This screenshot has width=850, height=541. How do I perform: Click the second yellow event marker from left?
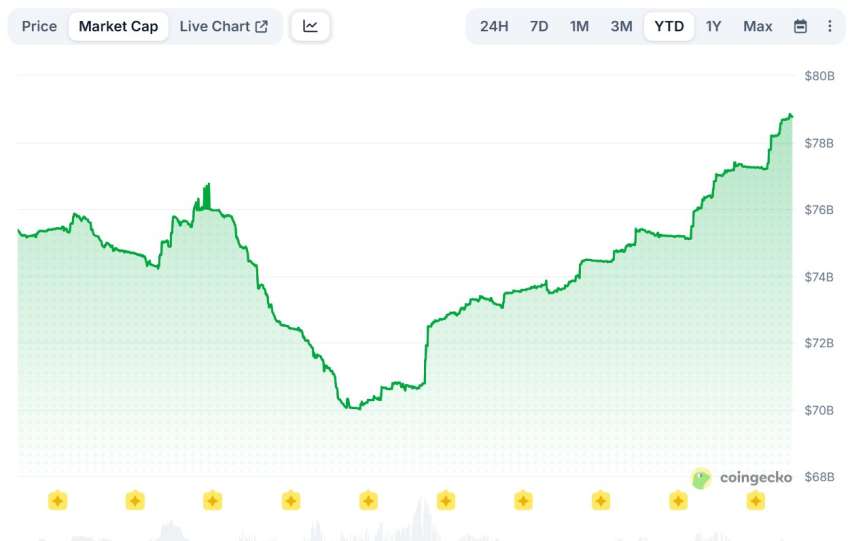coord(135,500)
